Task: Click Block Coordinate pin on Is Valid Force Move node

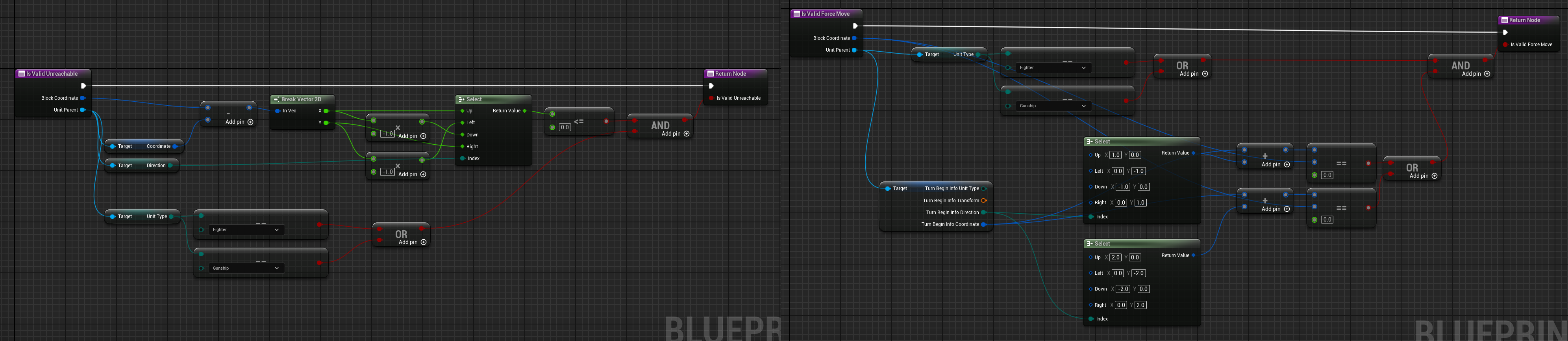Action: pyautogui.click(x=855, y=38)
